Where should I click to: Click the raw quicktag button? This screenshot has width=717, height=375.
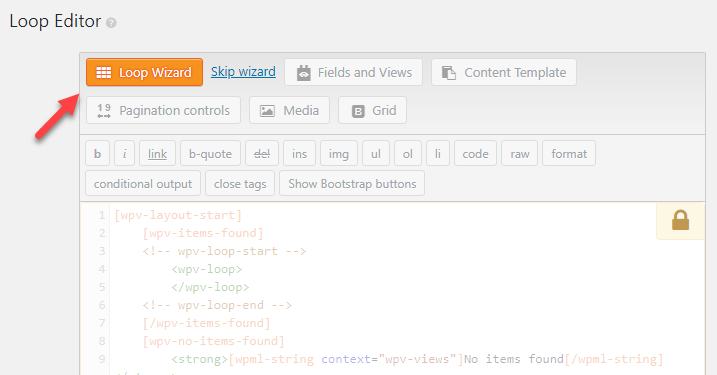point(520,154)
